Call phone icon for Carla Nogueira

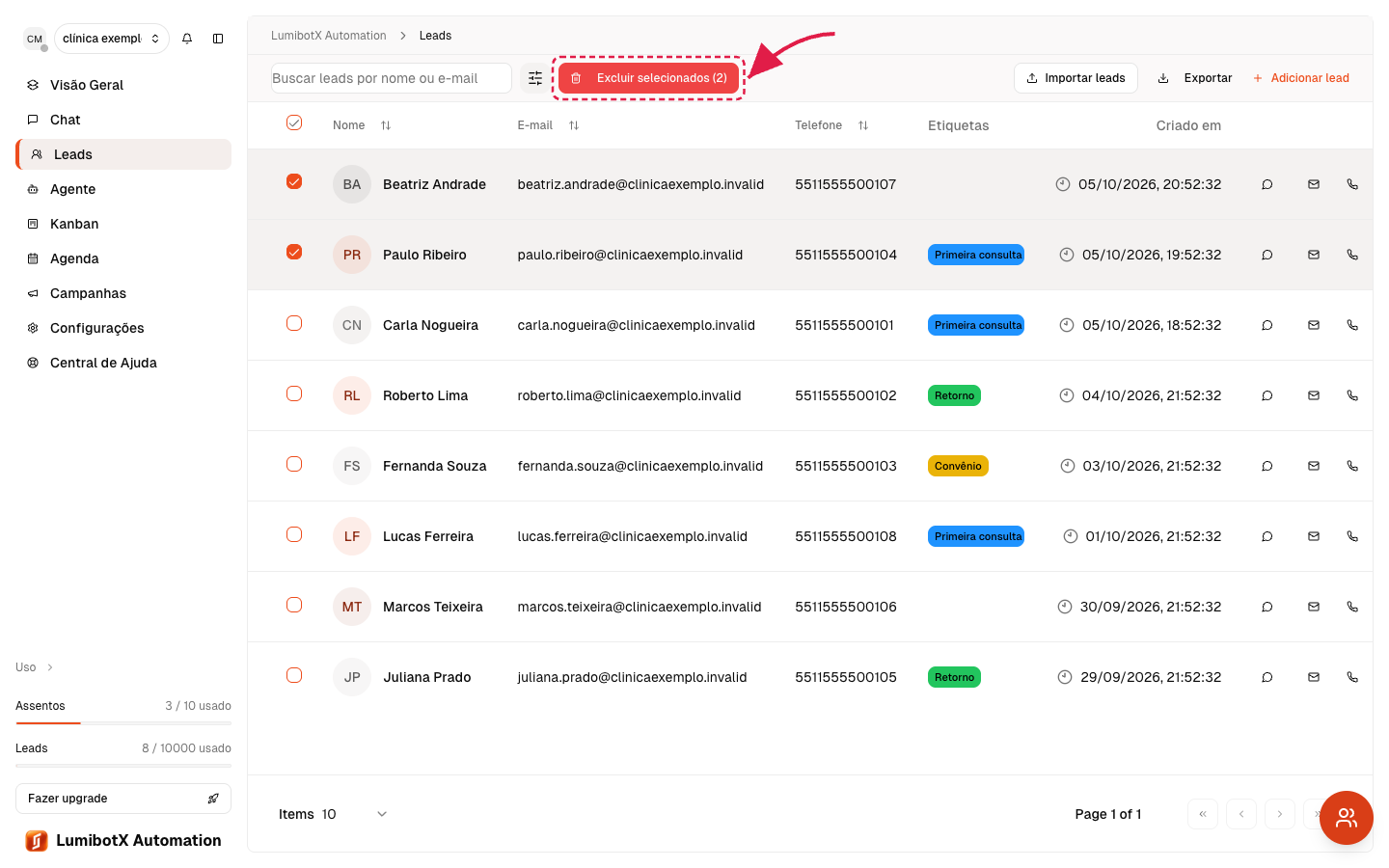click(1352, 325)
